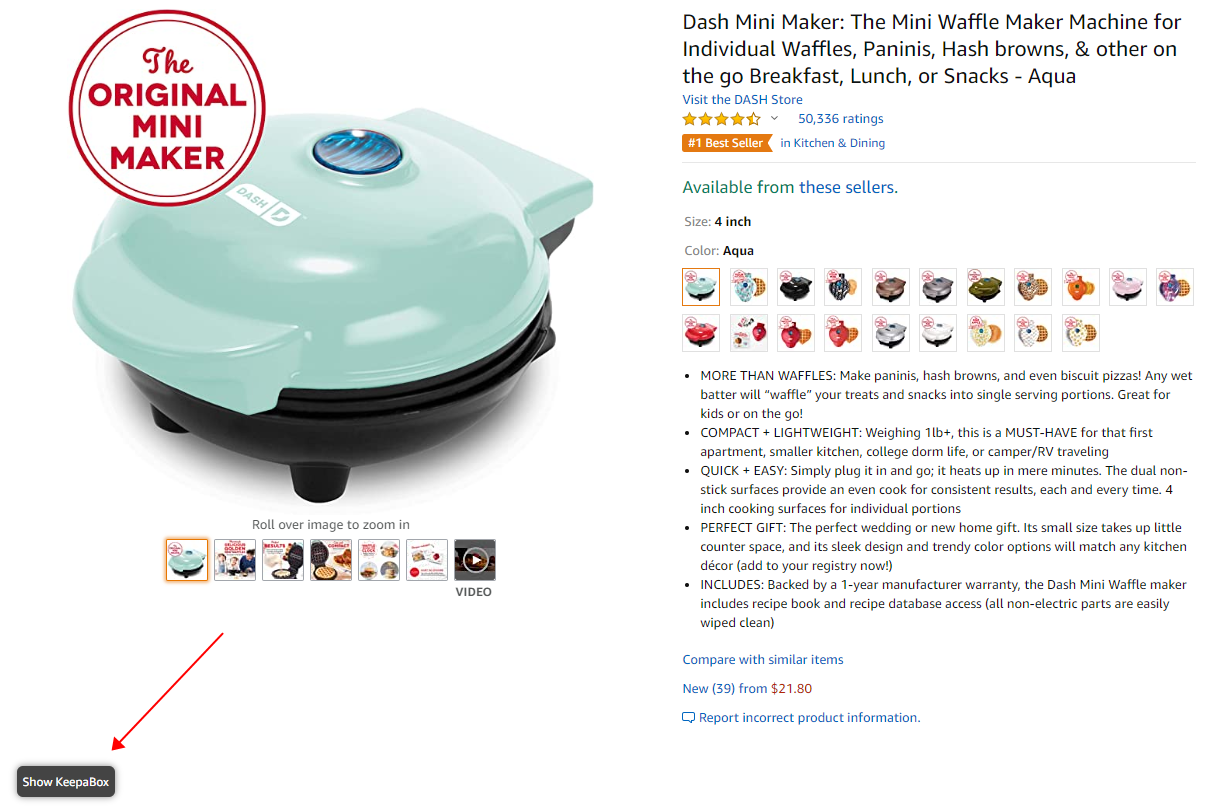This screenshot has height=806, width=1219.
Task: Click the New (39) offers link
Action: (x=709, y=689)
